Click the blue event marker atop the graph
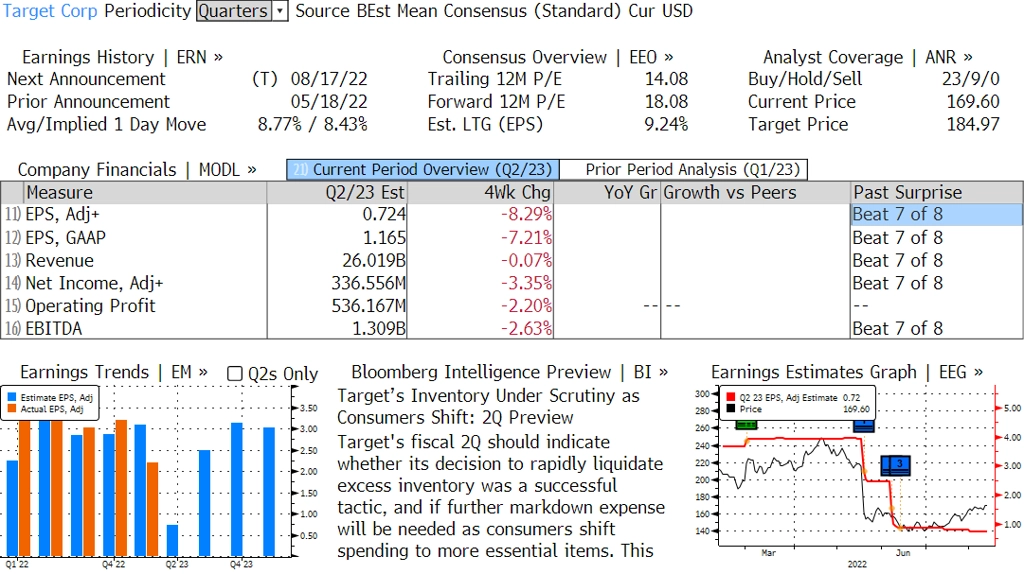This screenshot has width=1024, height=574. [863, 426]
